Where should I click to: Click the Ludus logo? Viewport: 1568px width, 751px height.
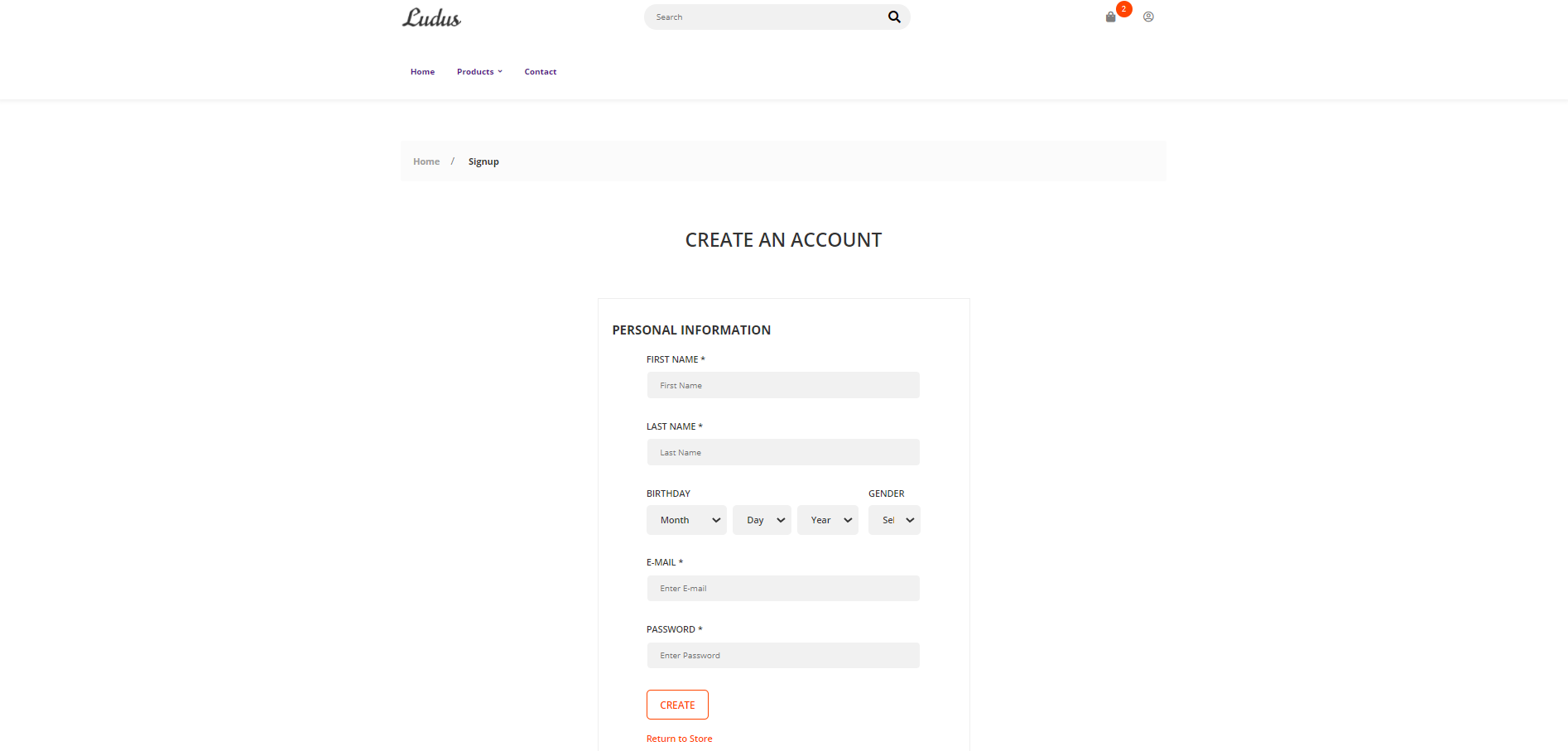[430, 17]
